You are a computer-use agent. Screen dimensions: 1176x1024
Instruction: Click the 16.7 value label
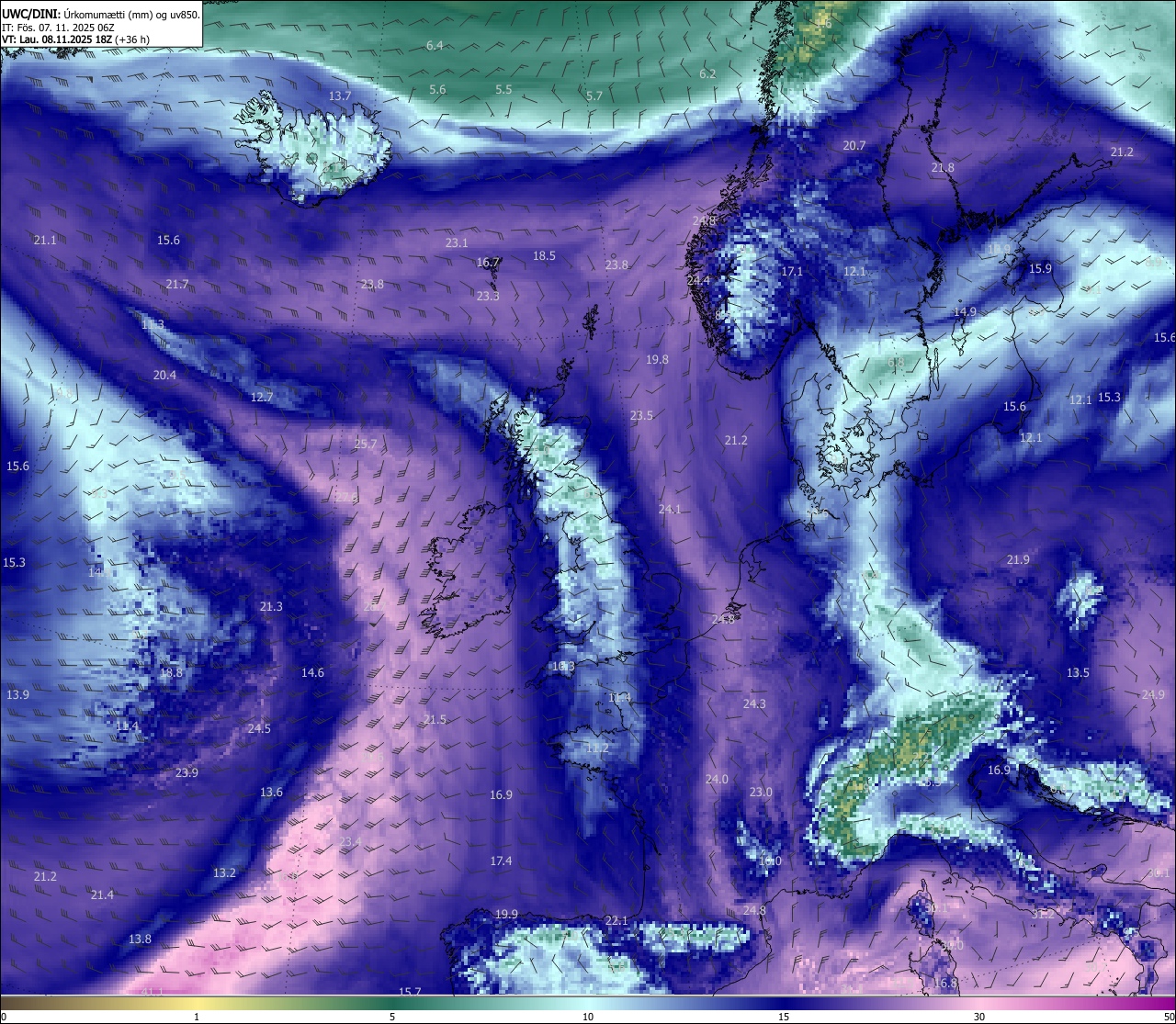pyautogui.click(x=488, y=263)
